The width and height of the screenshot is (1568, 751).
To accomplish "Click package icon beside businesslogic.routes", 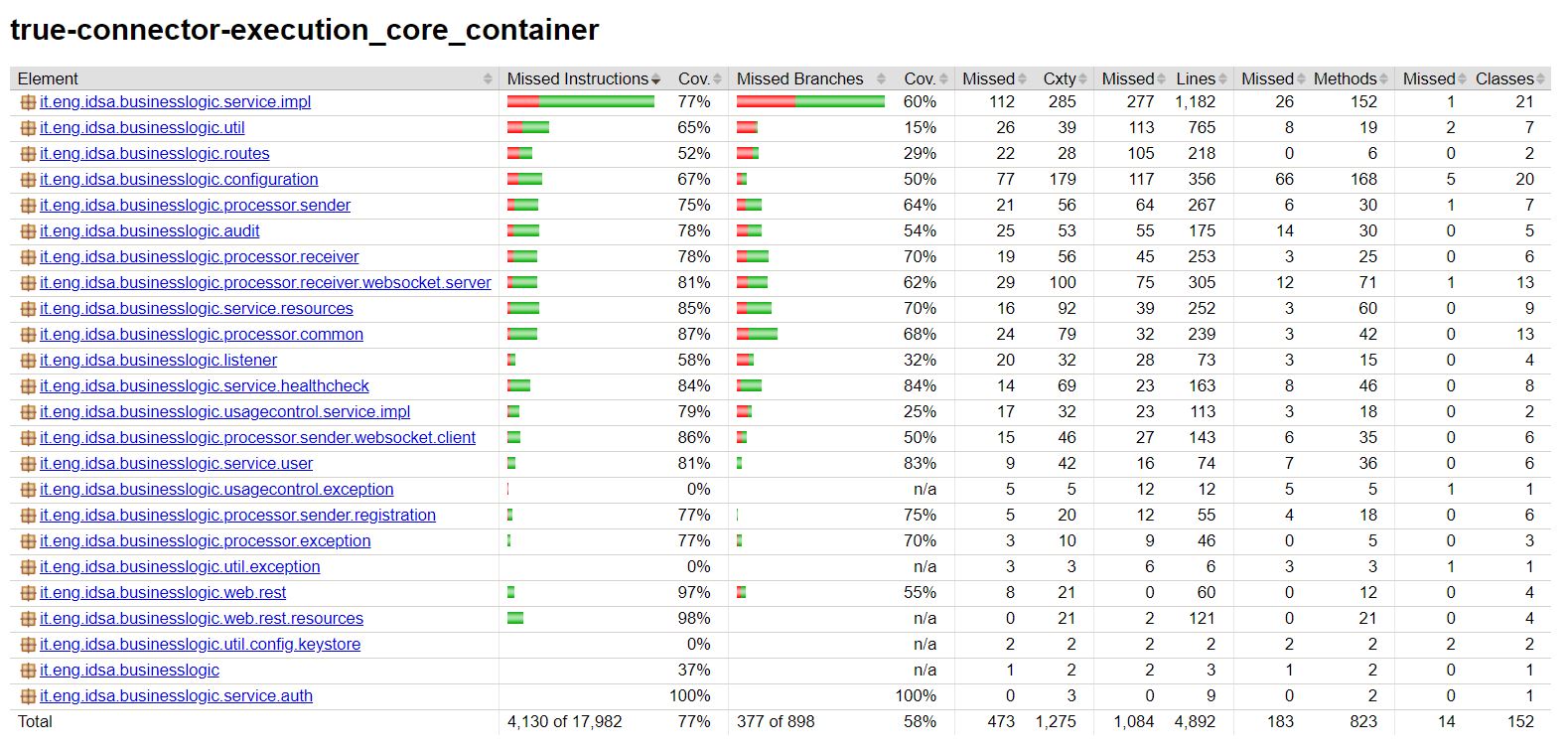I will click(x=28, y=154).
